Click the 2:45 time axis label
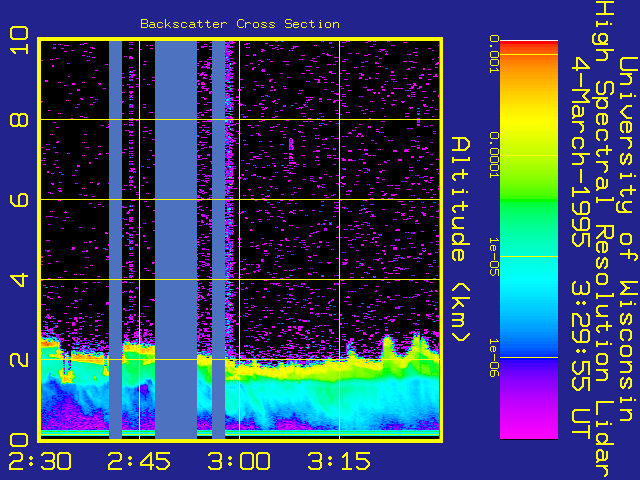 (139, 461)
